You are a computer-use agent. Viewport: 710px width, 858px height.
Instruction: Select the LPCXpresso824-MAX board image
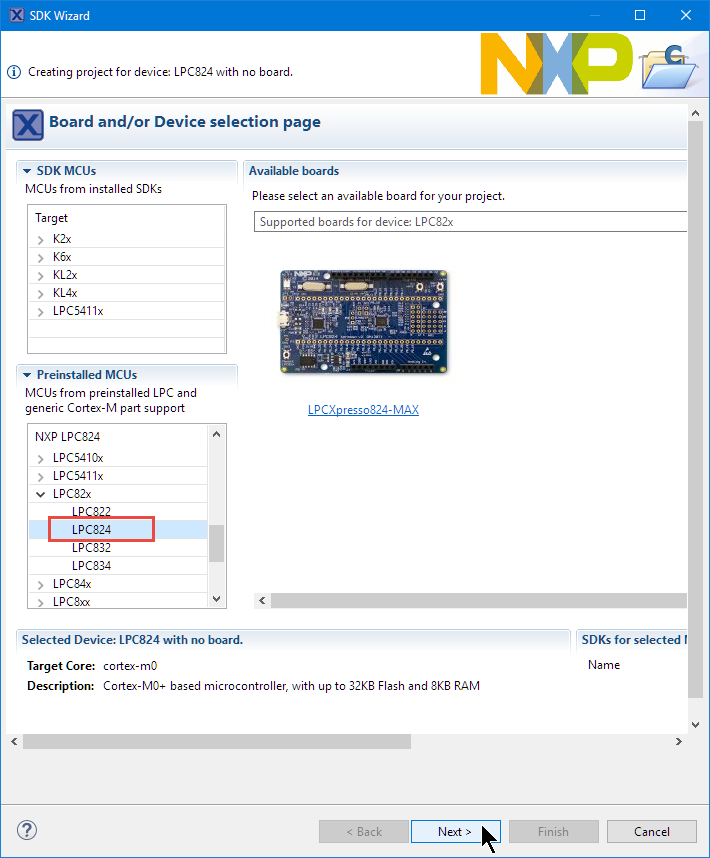tap(364, 320)
